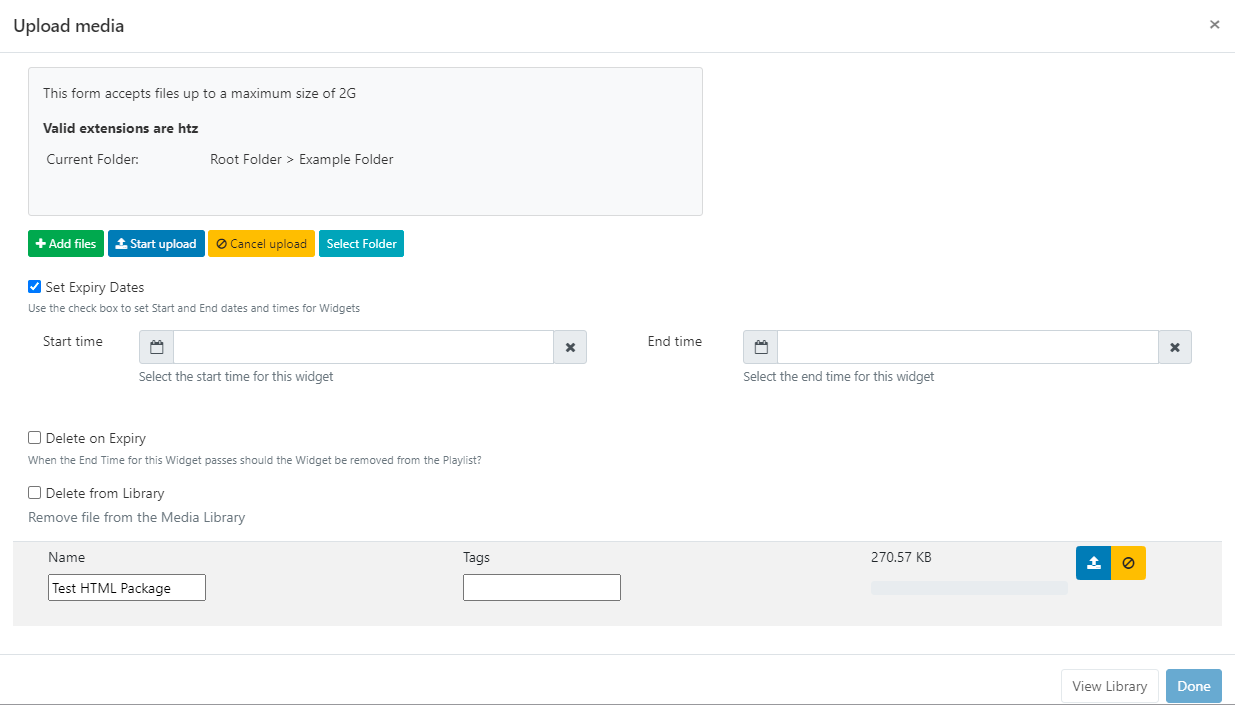This screenshot has height=705, width=1235.
Task: Clear the End time with X icon
Action: tap(1175, 347)
